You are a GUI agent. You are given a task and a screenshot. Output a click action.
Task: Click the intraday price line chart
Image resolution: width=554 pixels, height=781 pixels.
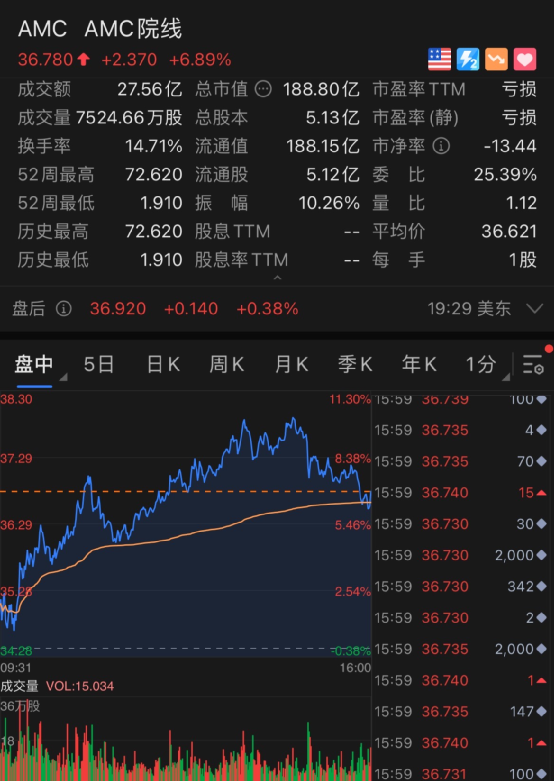[185, 525]
